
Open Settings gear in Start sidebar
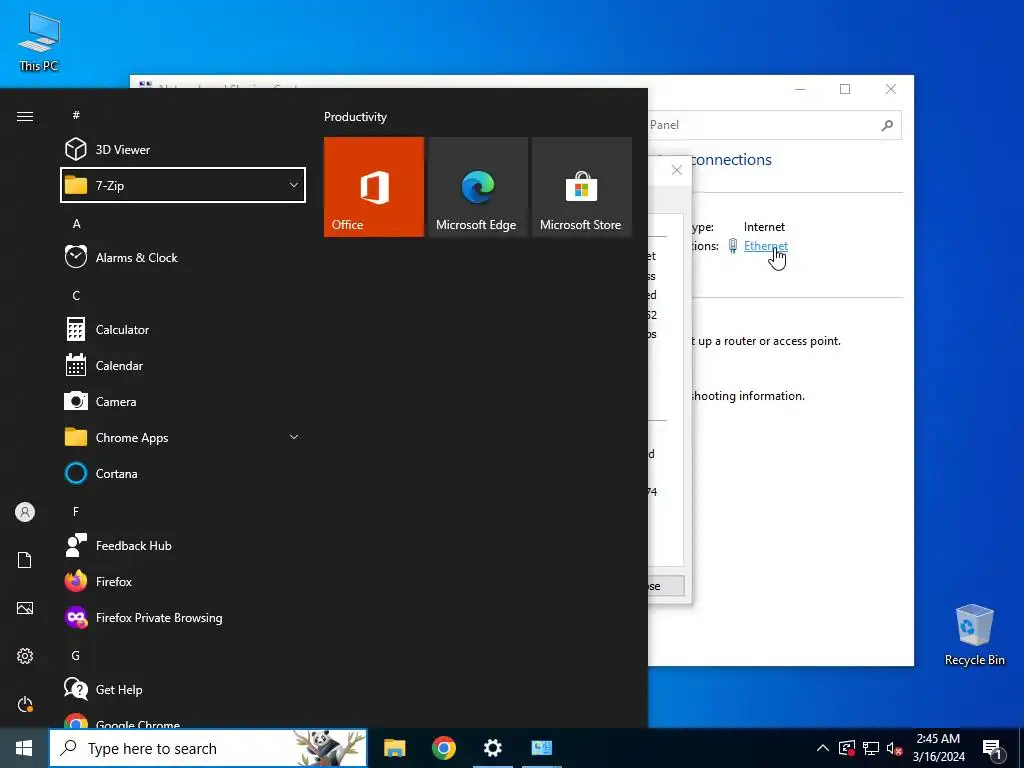tap(25, 656)
